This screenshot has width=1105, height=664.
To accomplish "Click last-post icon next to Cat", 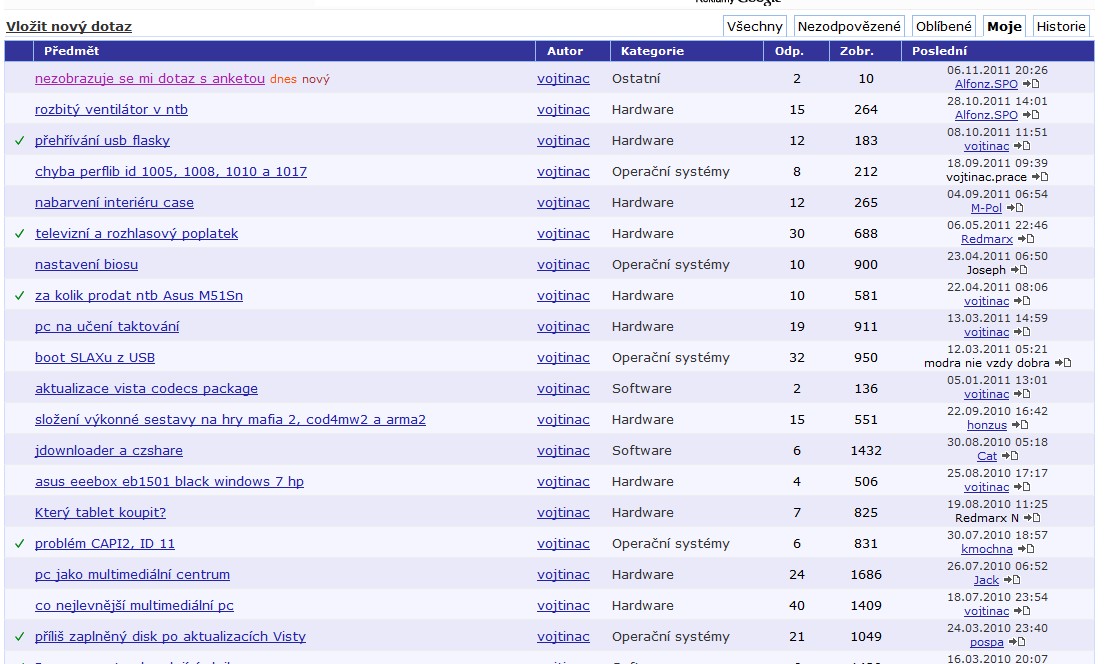I will click(1010, 456).
